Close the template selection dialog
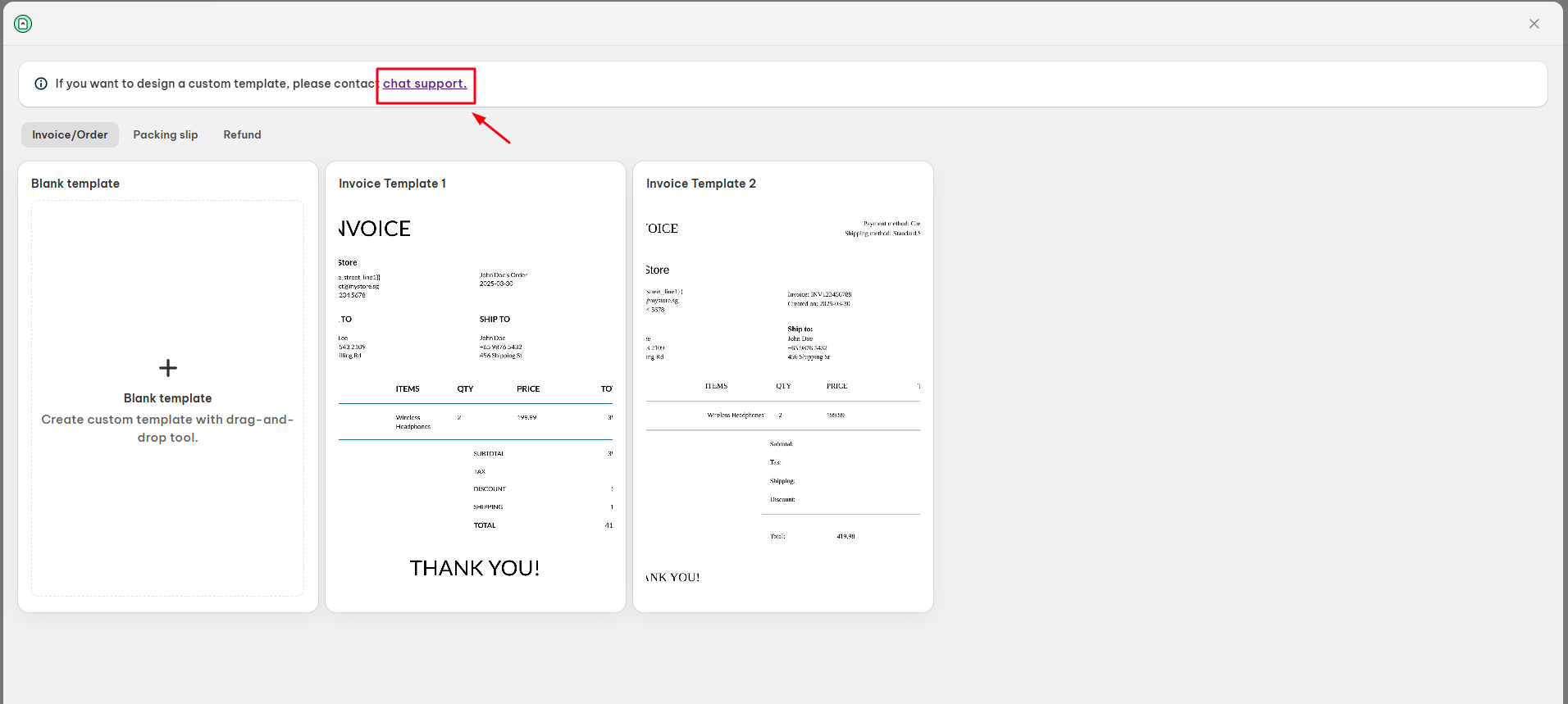1568x704 pixels. point(1534,24)
